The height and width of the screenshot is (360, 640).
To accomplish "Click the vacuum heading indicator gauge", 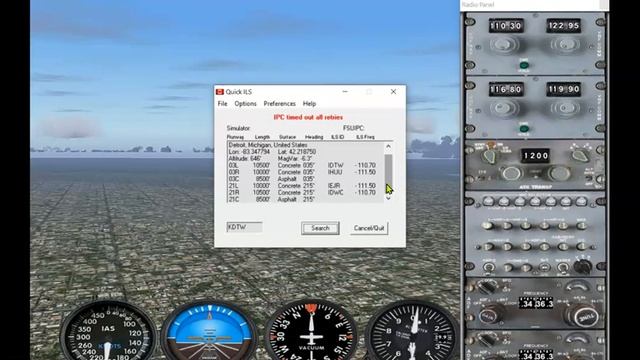I will [311, 331].
